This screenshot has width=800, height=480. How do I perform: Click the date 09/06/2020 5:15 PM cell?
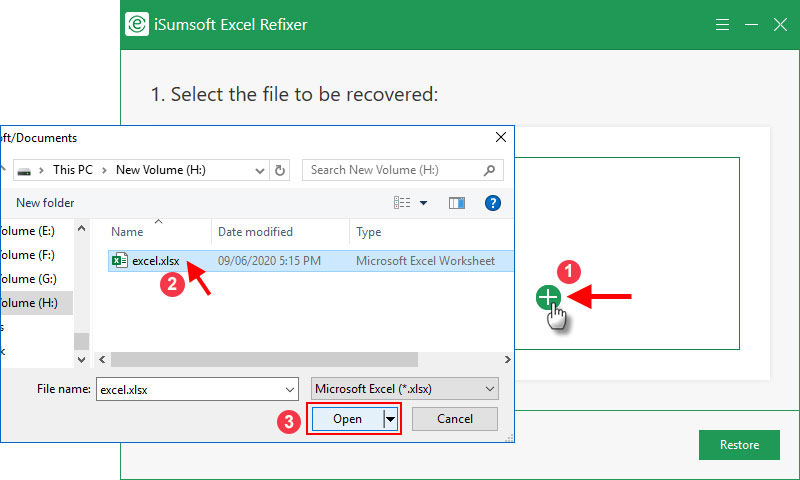[269, 261]
